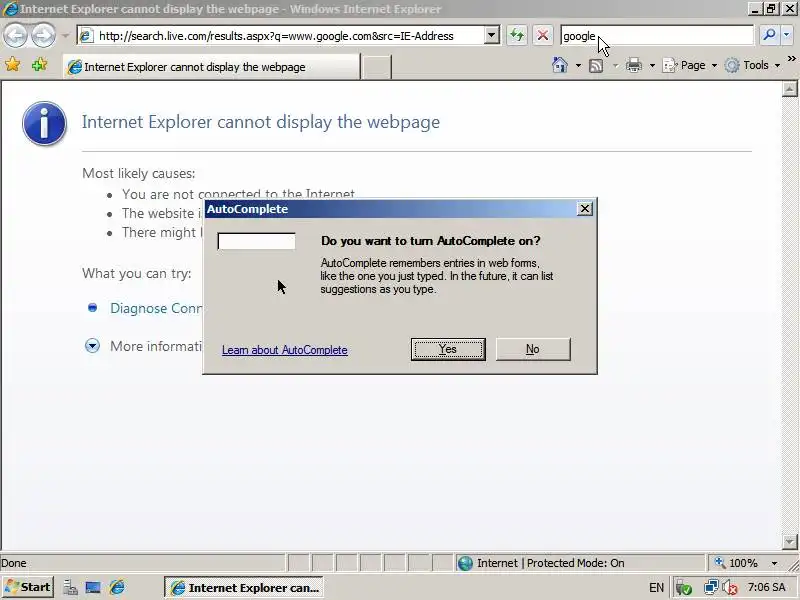Screen dimensions: 800x600
Task: Stop loading with the red X icon
Action: click(543, 36)
